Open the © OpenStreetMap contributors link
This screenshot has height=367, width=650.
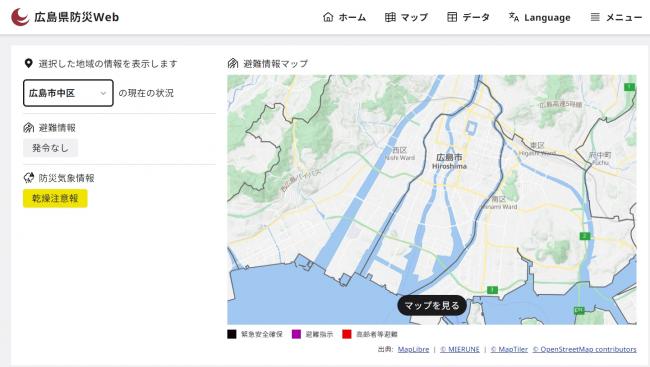[585, 350]
